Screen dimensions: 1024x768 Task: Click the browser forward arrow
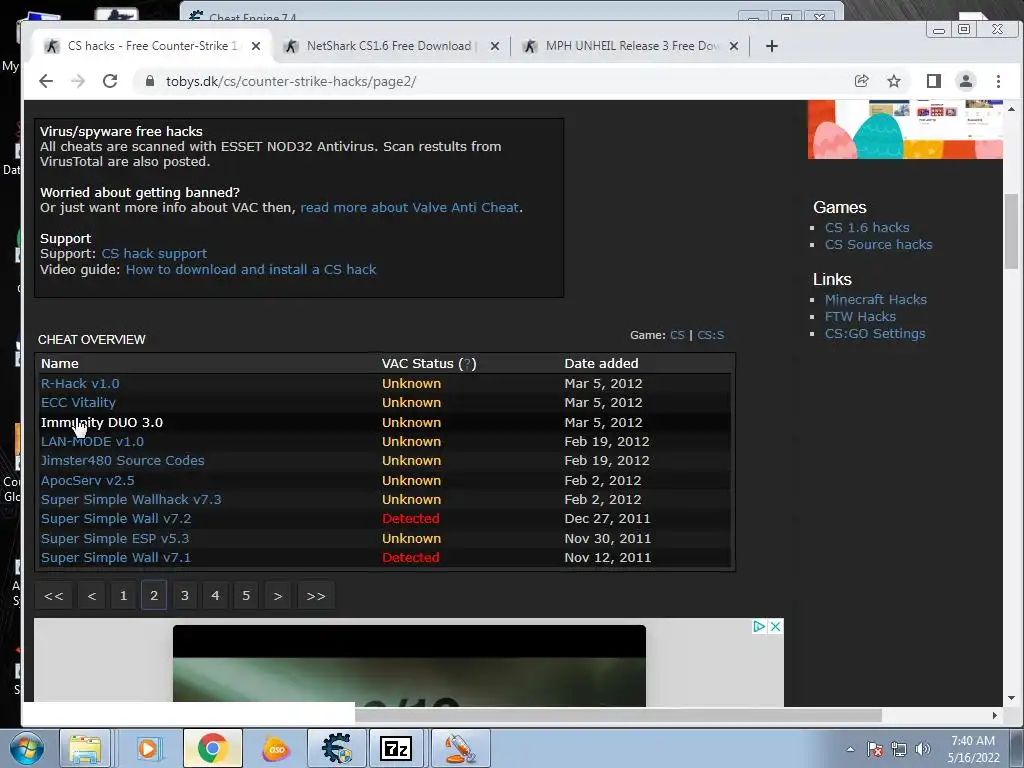78,81
